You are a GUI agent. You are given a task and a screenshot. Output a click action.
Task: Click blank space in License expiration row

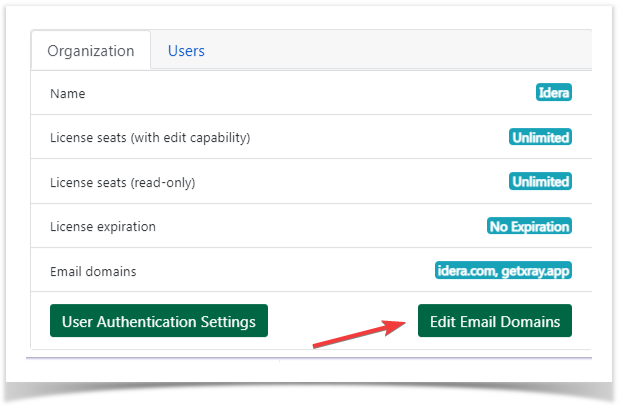click(x=319, y=226)
